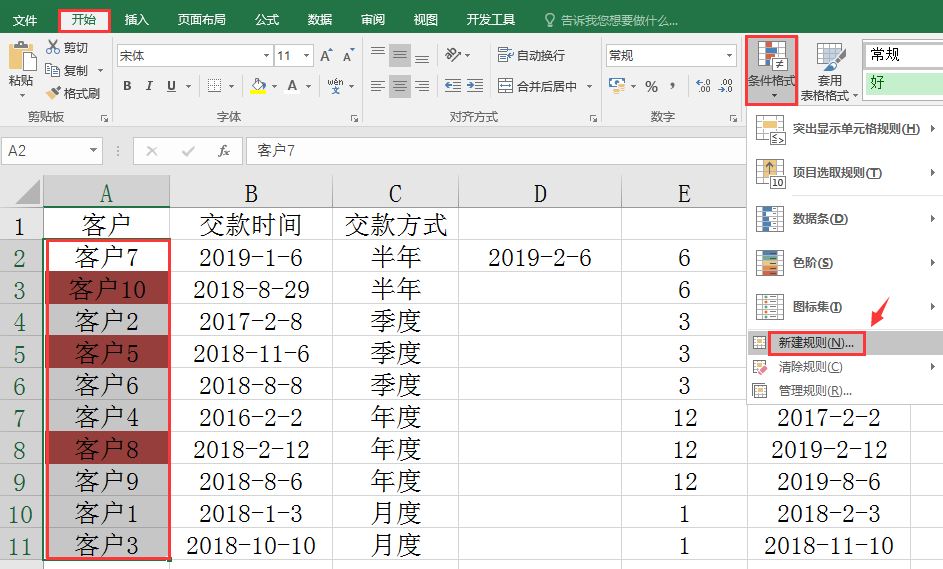The width and height of the screenshot is (943, 569).
Task: Open 突出显示单元格规则 submenu
Action: (x=845, y=129)
